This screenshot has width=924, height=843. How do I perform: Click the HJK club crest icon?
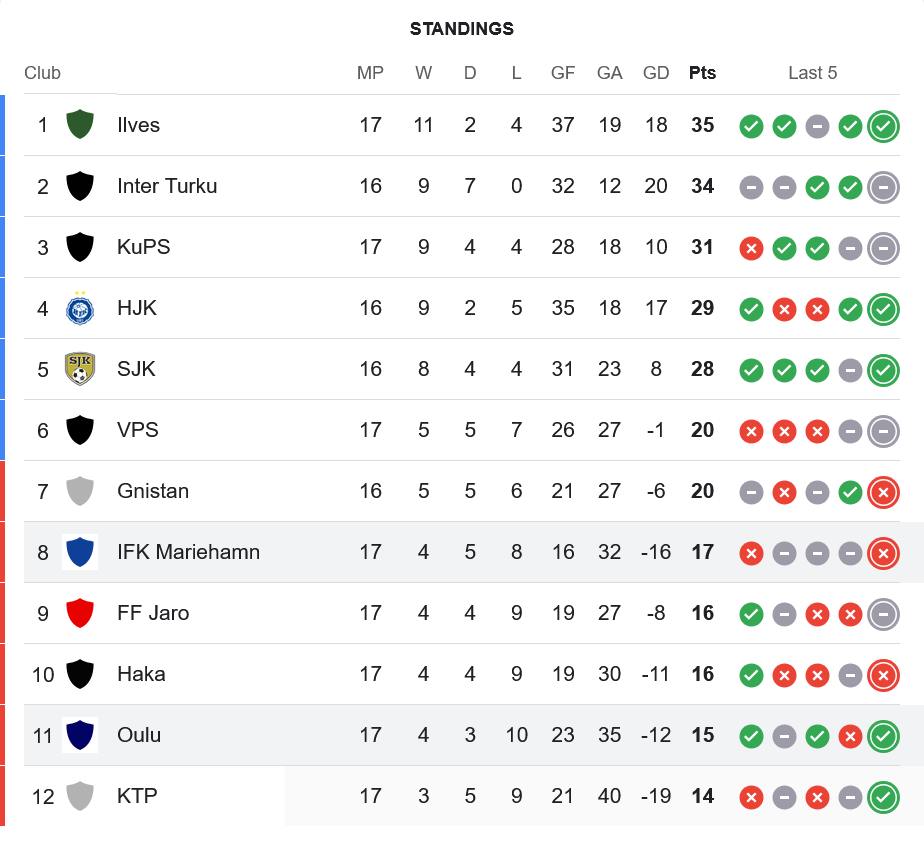(x=80, y=308)
